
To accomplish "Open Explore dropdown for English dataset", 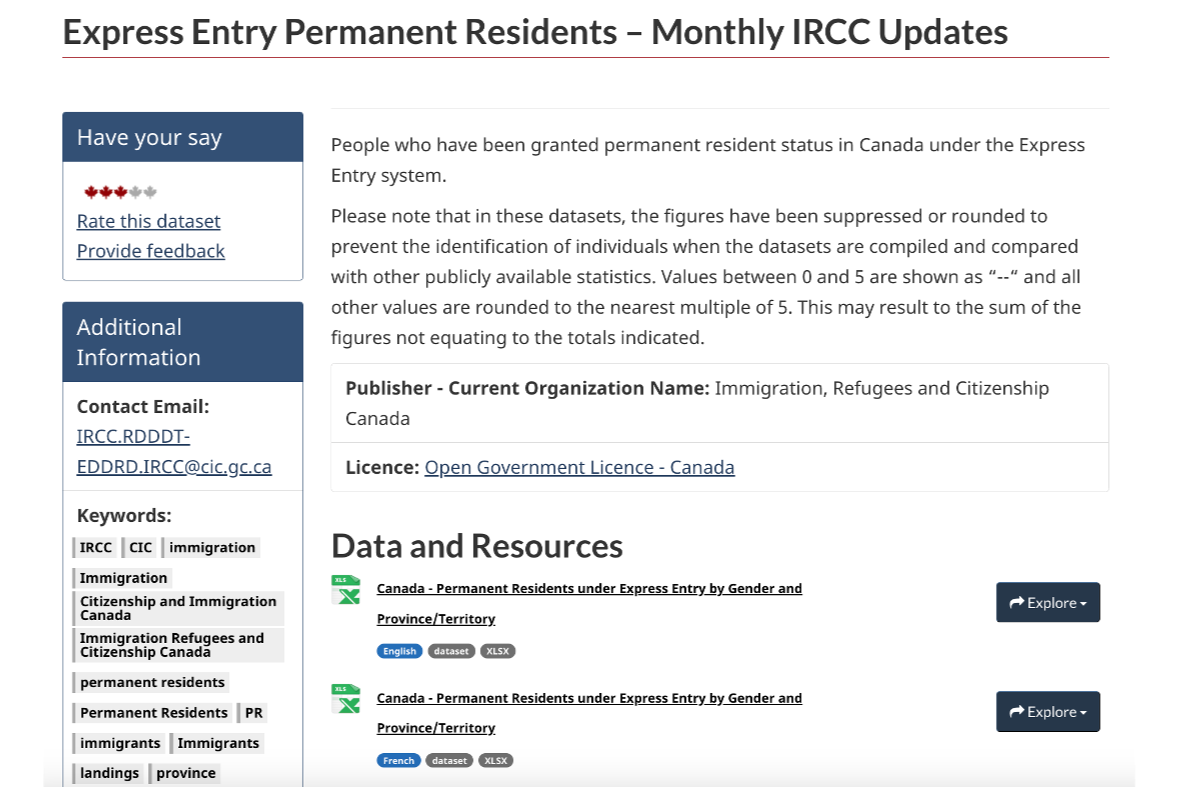I will (1047, 603).
